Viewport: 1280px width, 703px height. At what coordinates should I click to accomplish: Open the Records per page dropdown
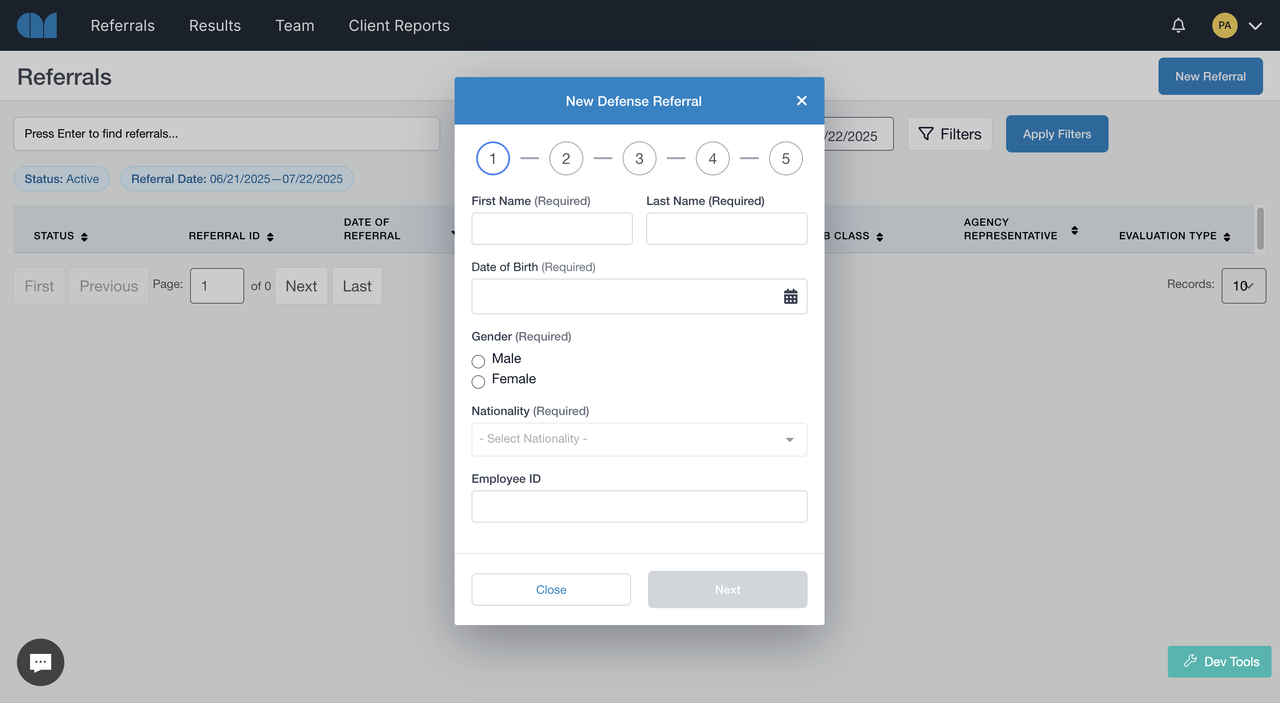[1243, 285]
